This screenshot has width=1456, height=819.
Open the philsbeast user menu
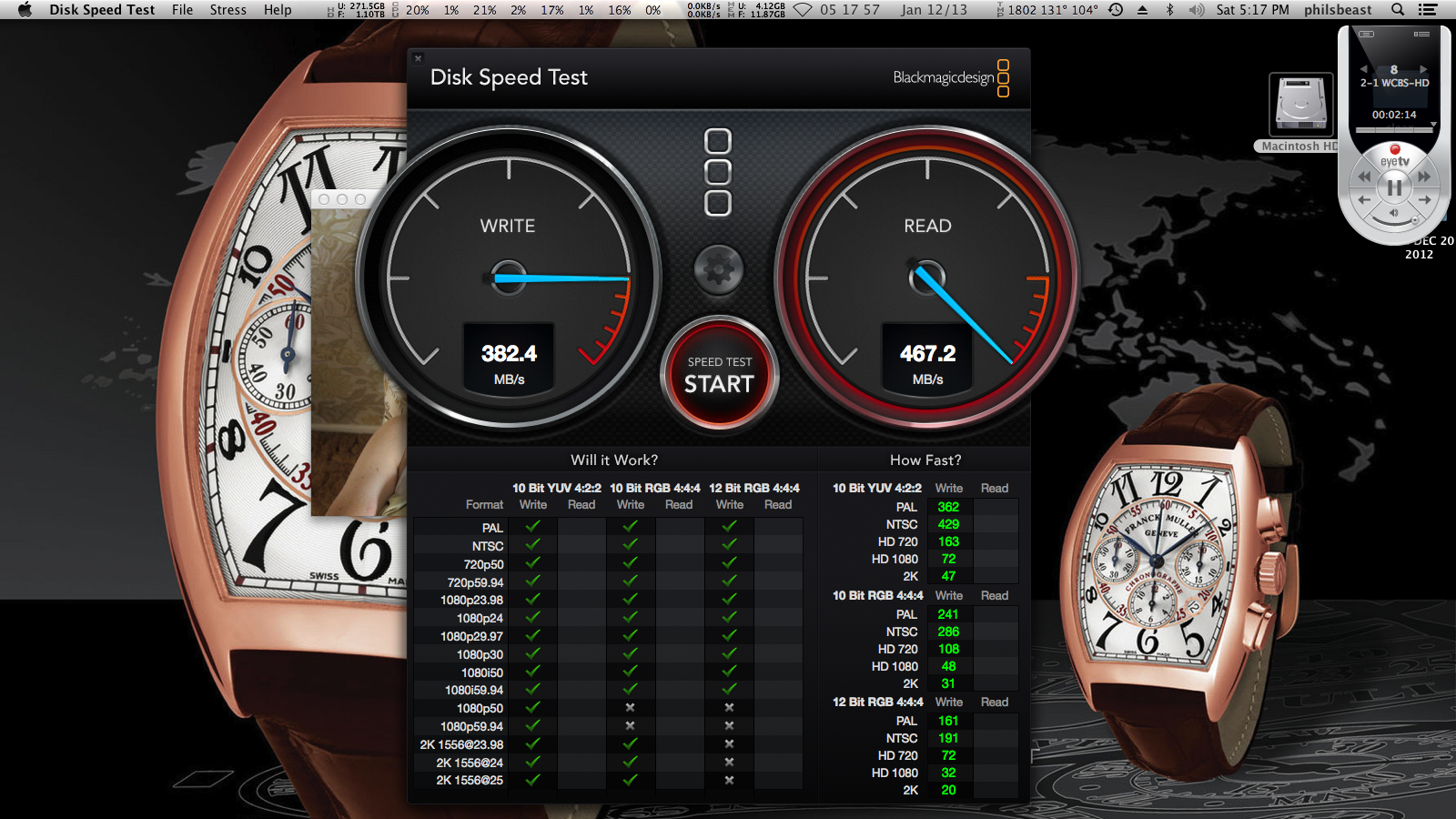pyautogui.click(x=1338, y=10)
